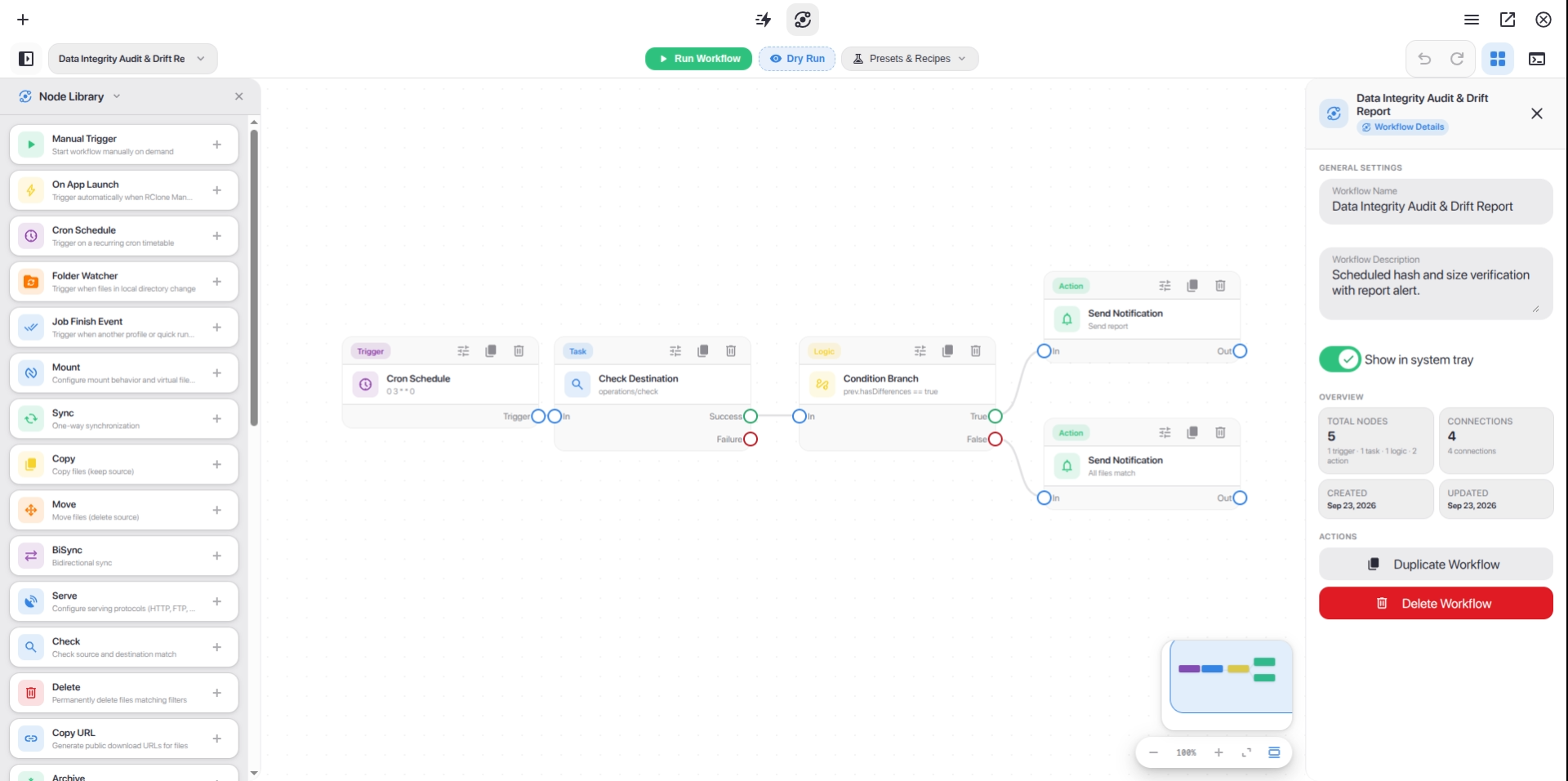Undo the last canvas change
This screenshot has height=781, width=1568.
click(x=1424, y=59)
